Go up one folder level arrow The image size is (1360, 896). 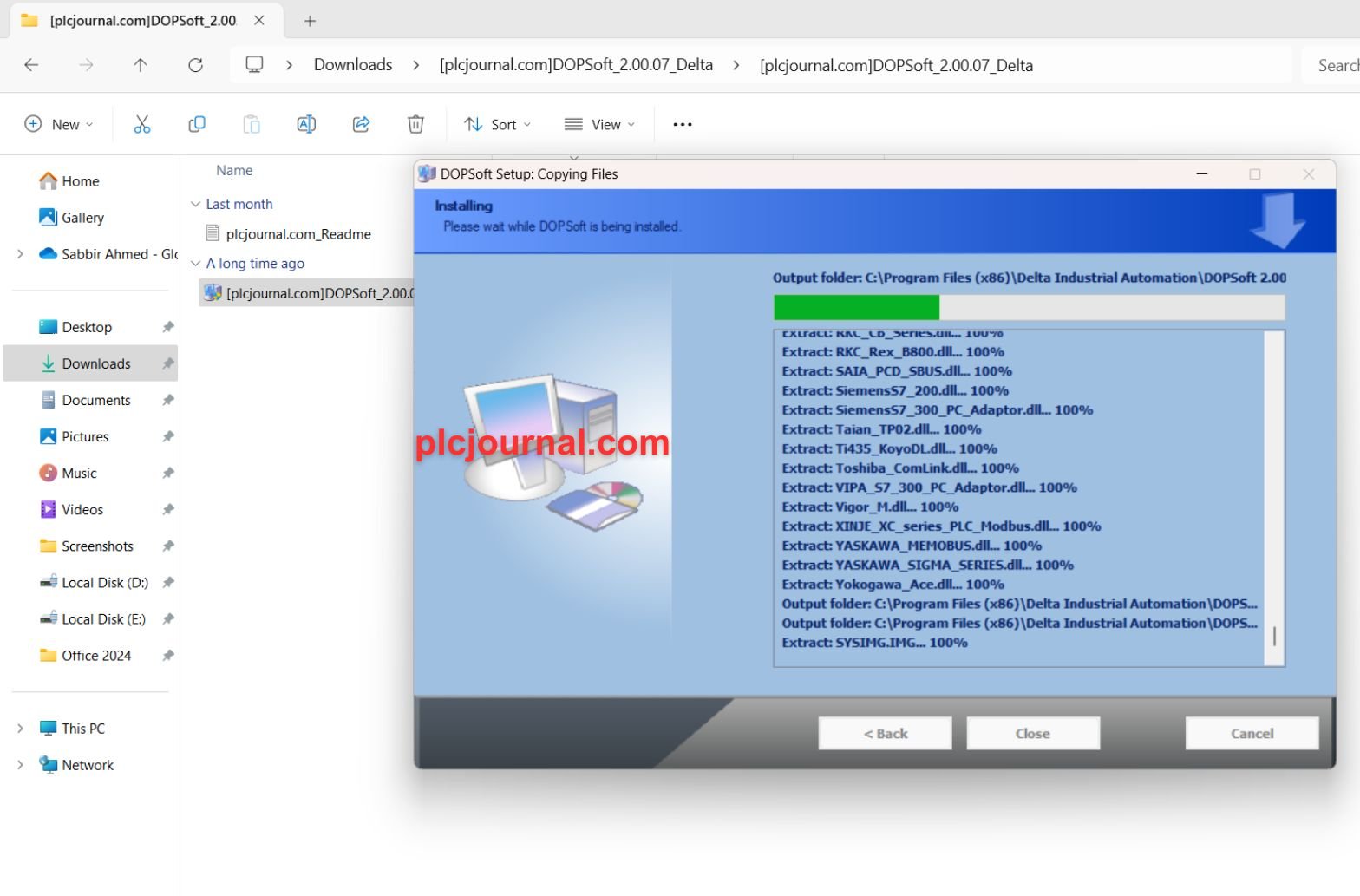click(141, 65)
